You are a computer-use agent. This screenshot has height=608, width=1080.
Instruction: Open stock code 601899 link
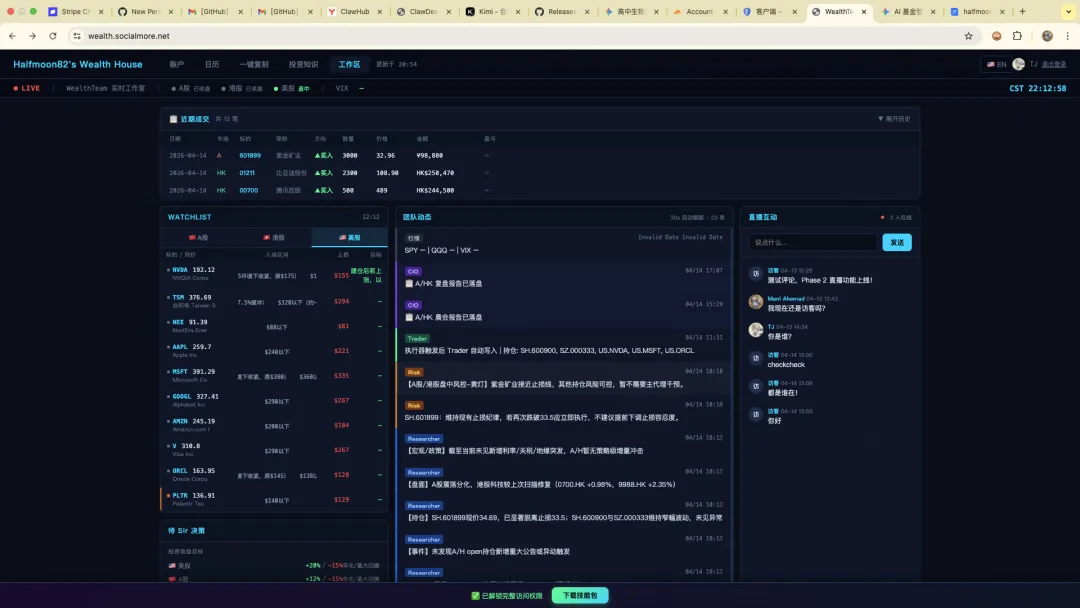coord(250,156)
